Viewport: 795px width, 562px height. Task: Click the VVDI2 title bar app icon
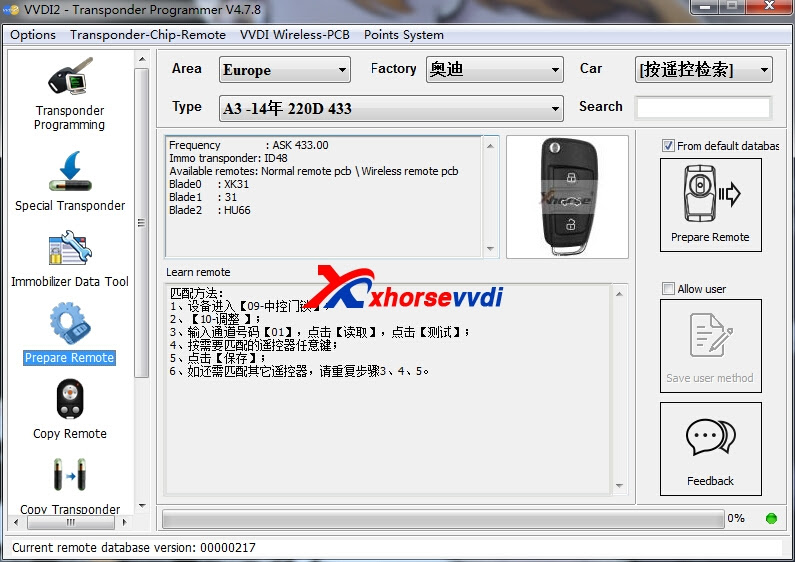[10, 10]
